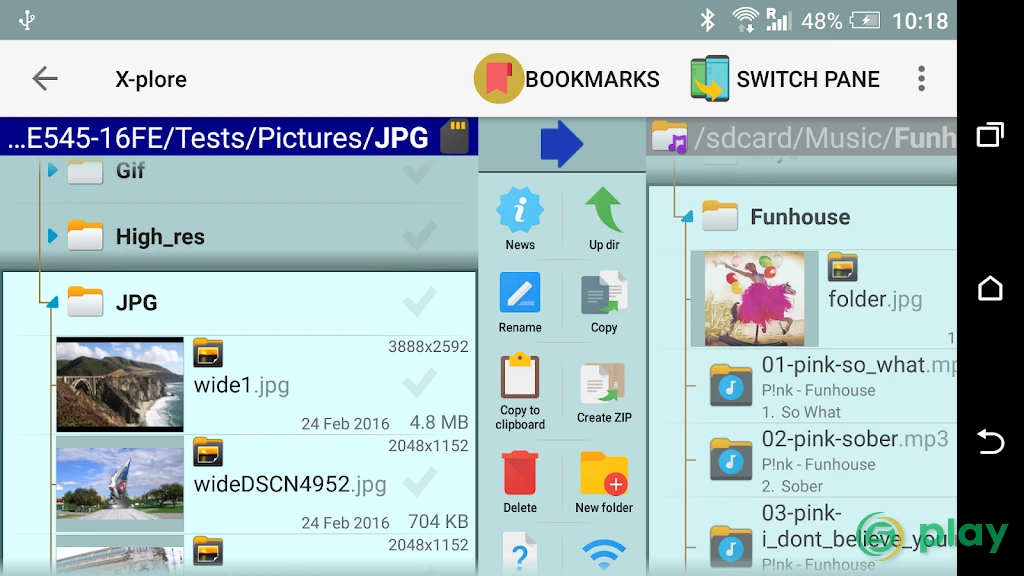This screenshot has width=1024, height=576.
Task: Open the Bookmarks icon
Action: [x=498, y=78]
